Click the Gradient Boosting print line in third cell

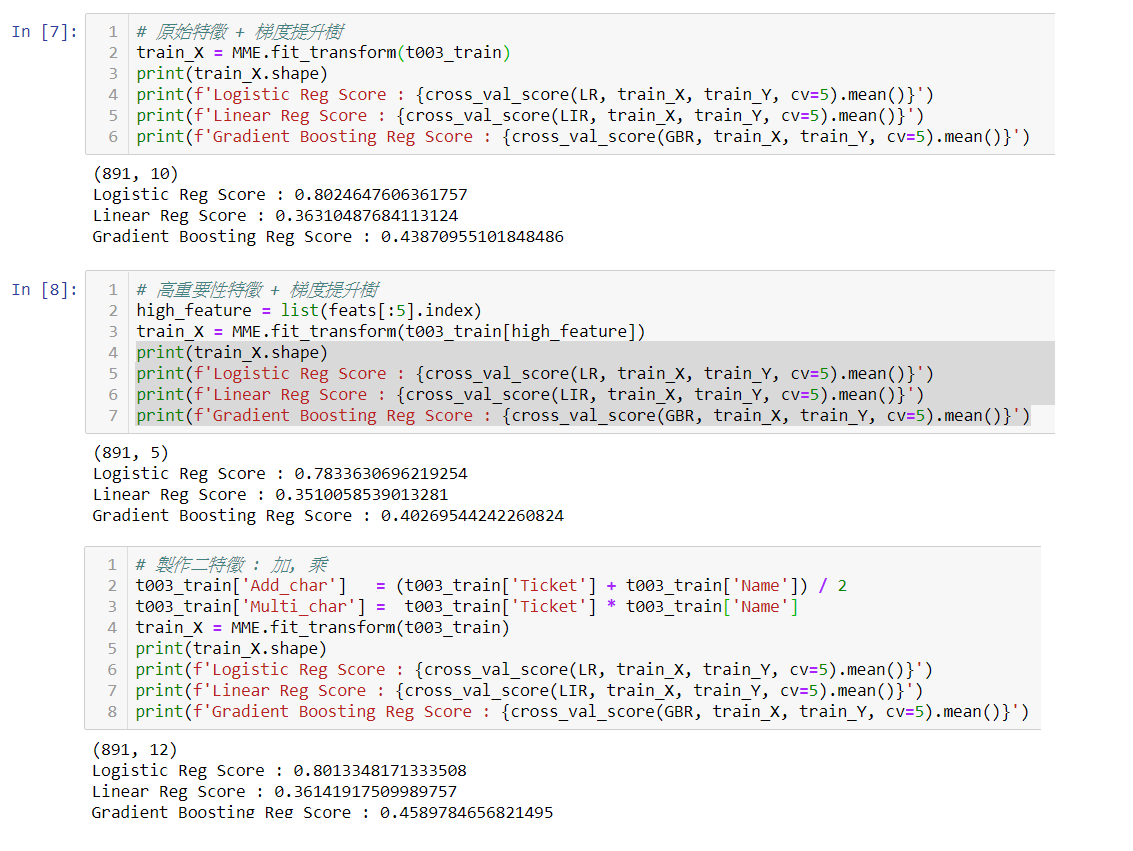click(x=582, y=712)
